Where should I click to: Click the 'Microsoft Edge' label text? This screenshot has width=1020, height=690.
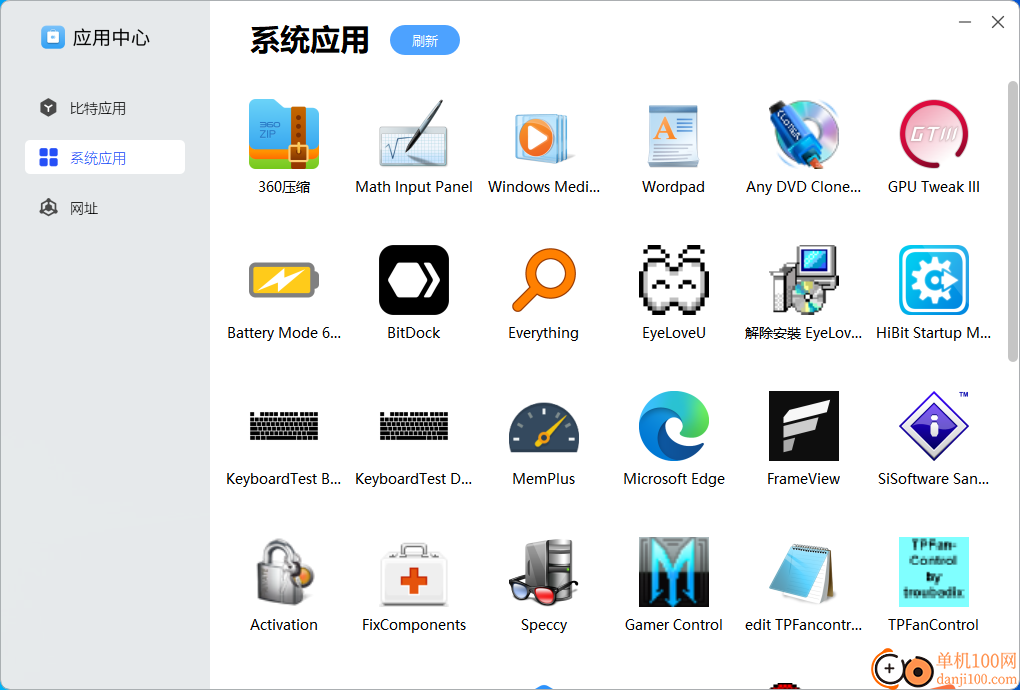674,479
